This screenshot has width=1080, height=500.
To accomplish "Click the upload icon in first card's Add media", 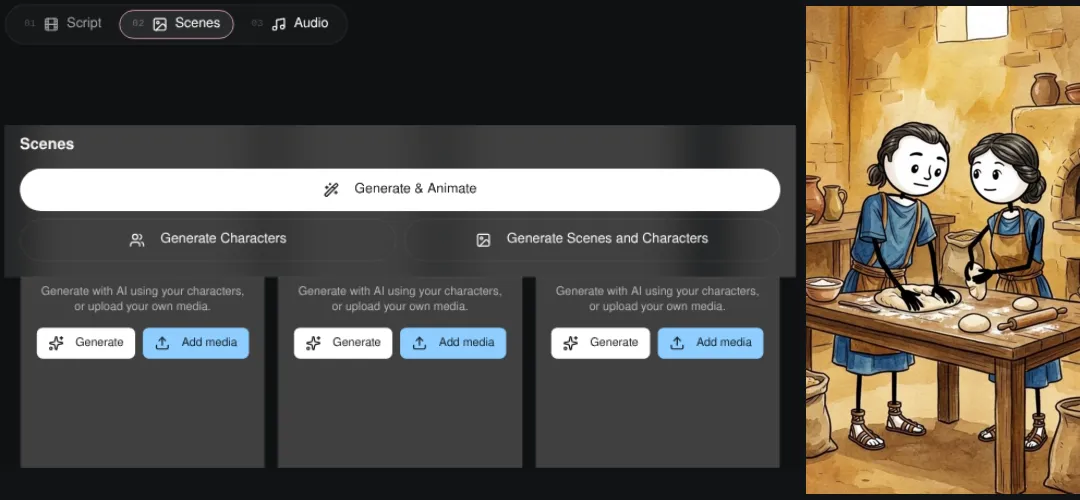I will point(163,343).
